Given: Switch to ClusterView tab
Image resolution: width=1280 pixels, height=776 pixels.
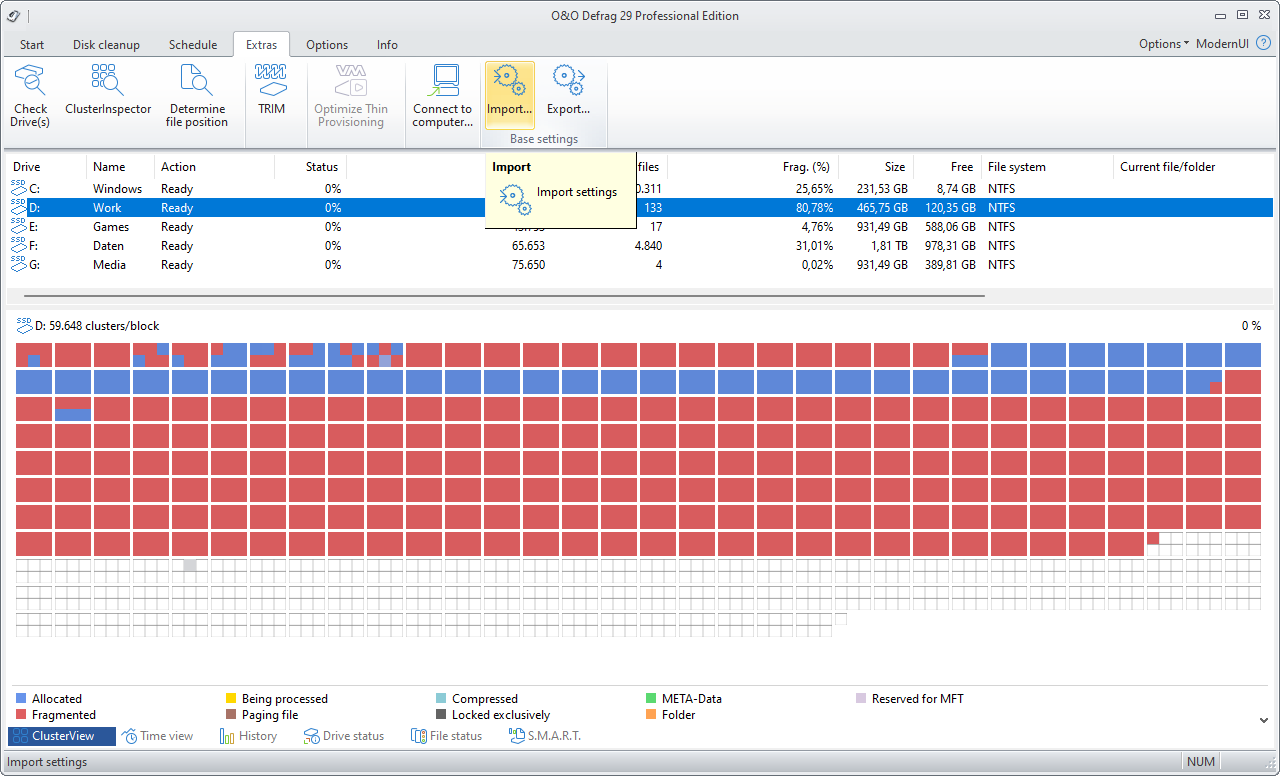Looking at the screenshot, I should click(x=62, y=736).
